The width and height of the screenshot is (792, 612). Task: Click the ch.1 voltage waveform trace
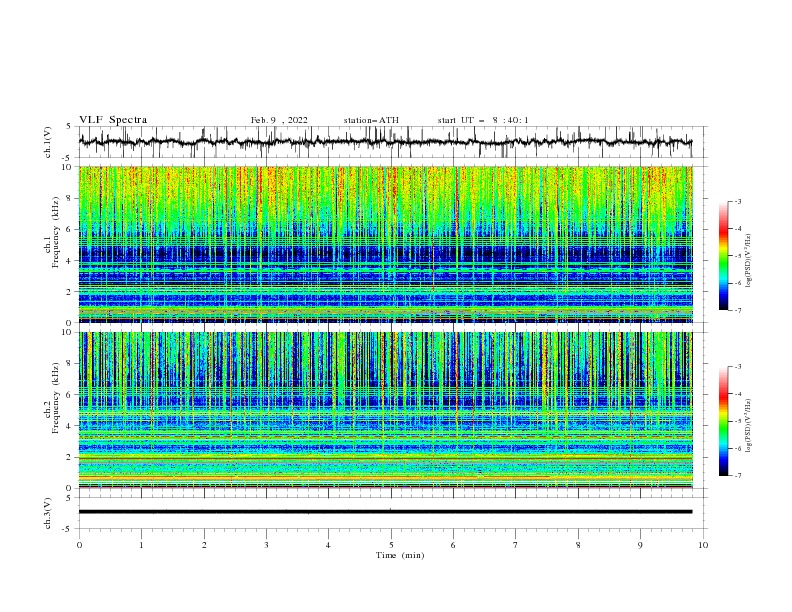point(385,142)
